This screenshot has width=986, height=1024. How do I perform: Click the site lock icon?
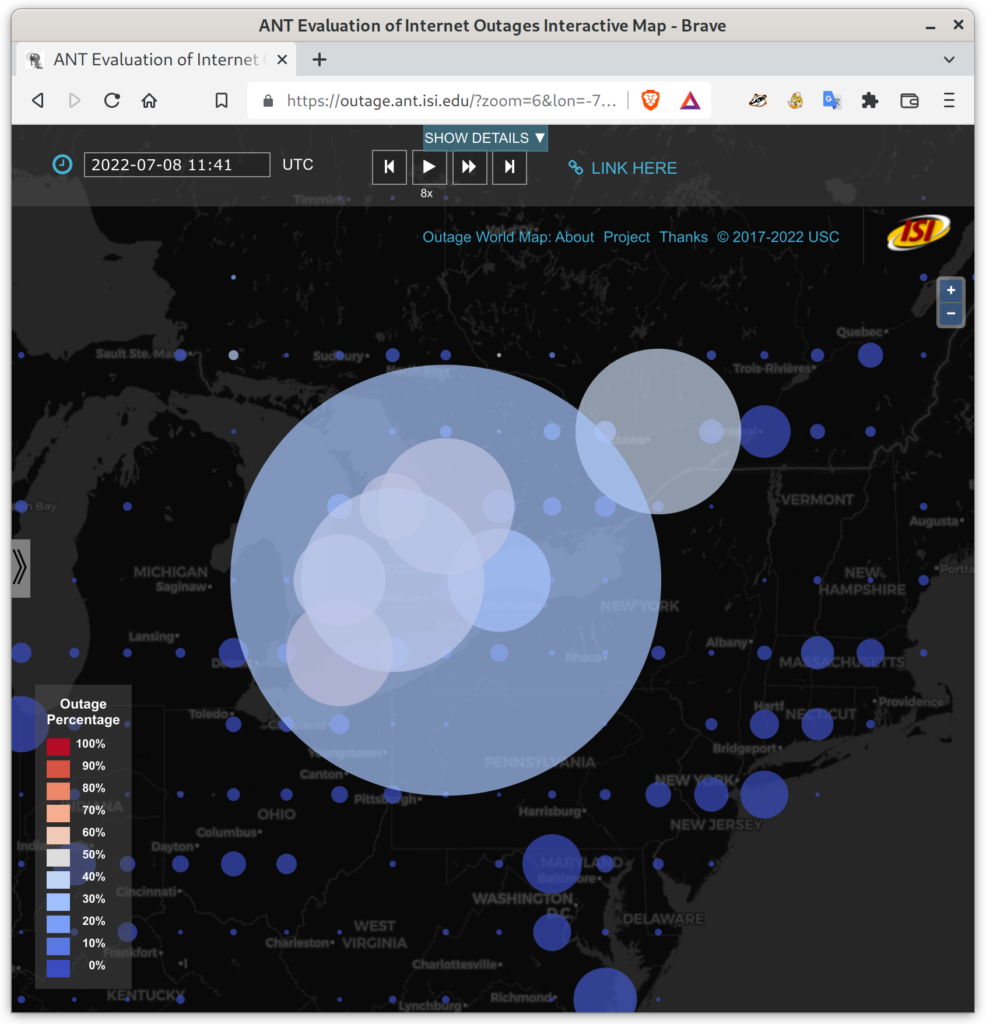click(268, 101)
